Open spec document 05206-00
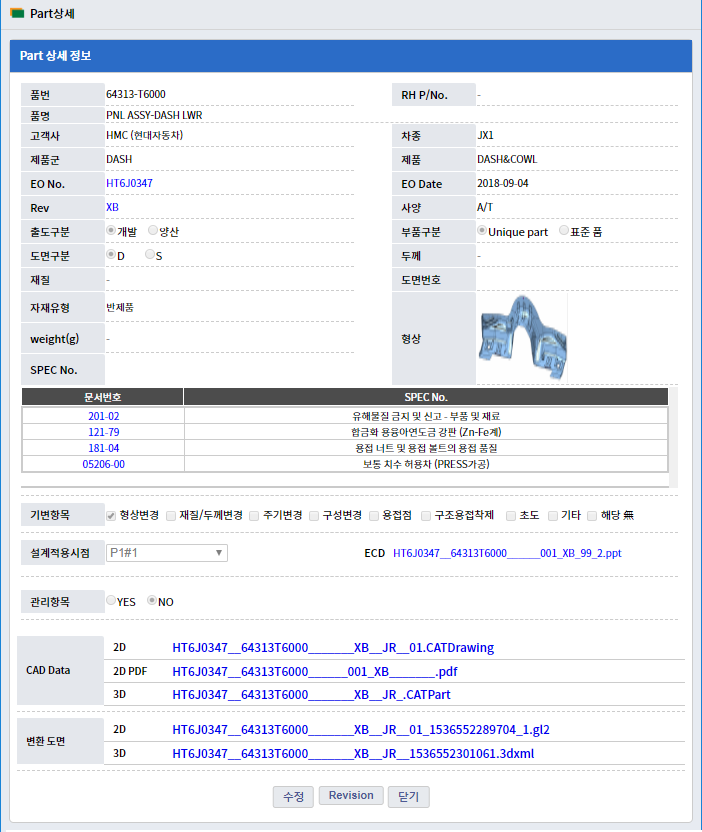The height and width of the screenshot is (832, 702). [103, 464]
